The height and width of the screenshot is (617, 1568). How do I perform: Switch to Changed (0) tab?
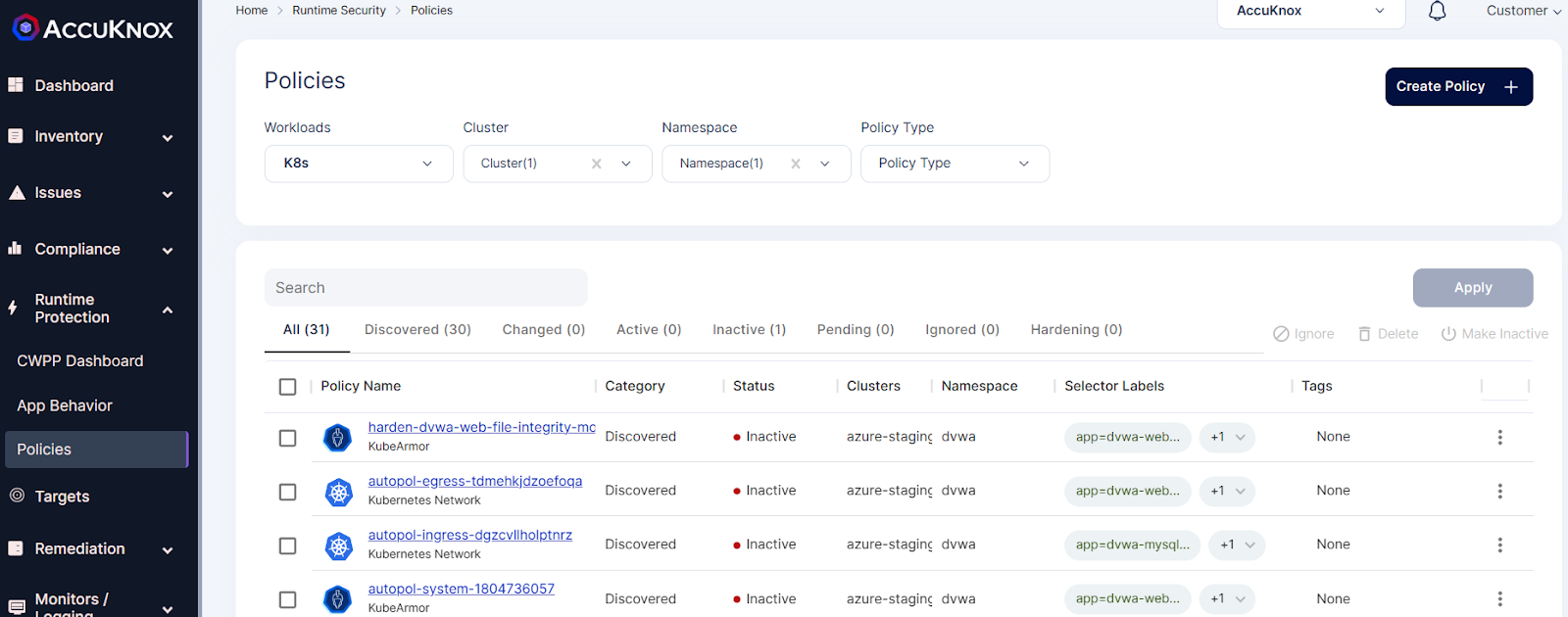(544, 330)
